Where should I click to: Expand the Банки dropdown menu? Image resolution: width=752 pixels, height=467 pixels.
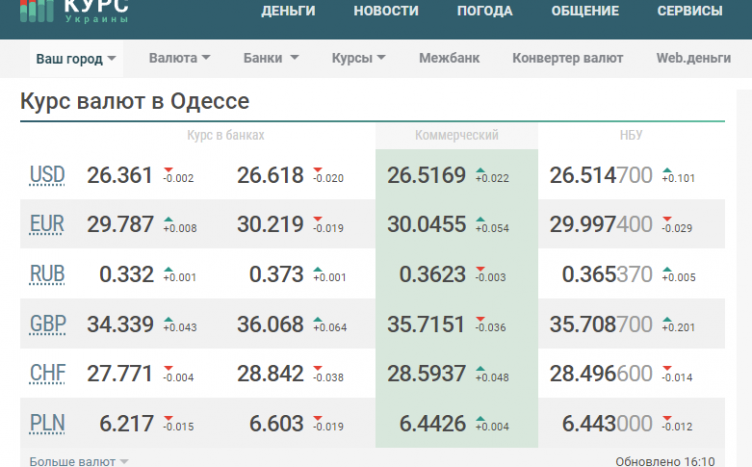point(270,58)
